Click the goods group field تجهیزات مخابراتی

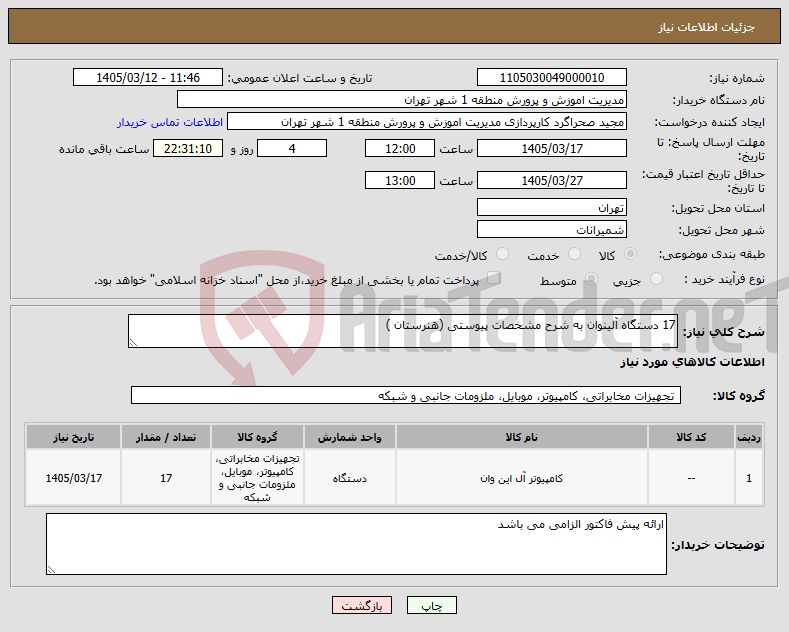pyautogui.click(x=406, y=396)
